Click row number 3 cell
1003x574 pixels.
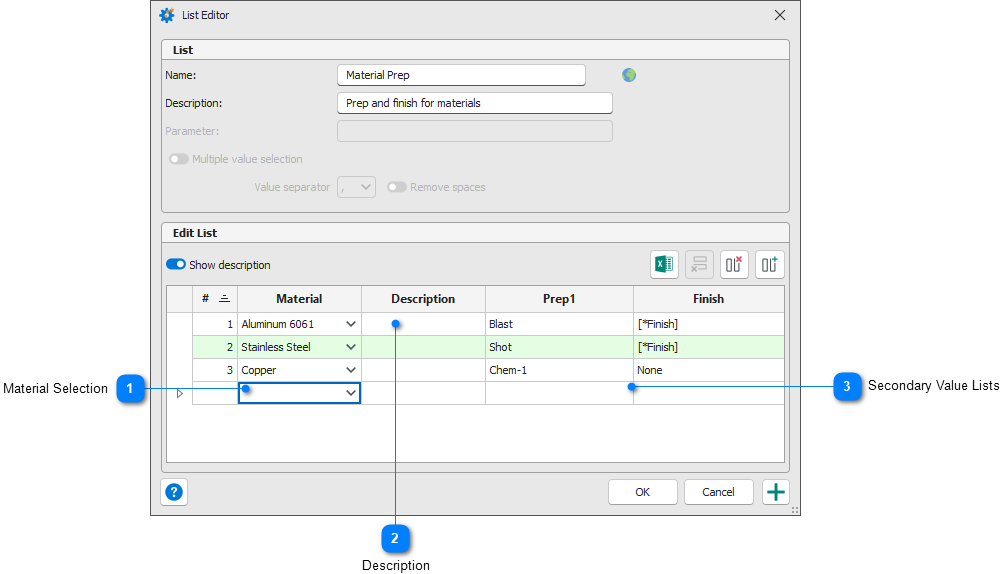click(x=215, y=370)
